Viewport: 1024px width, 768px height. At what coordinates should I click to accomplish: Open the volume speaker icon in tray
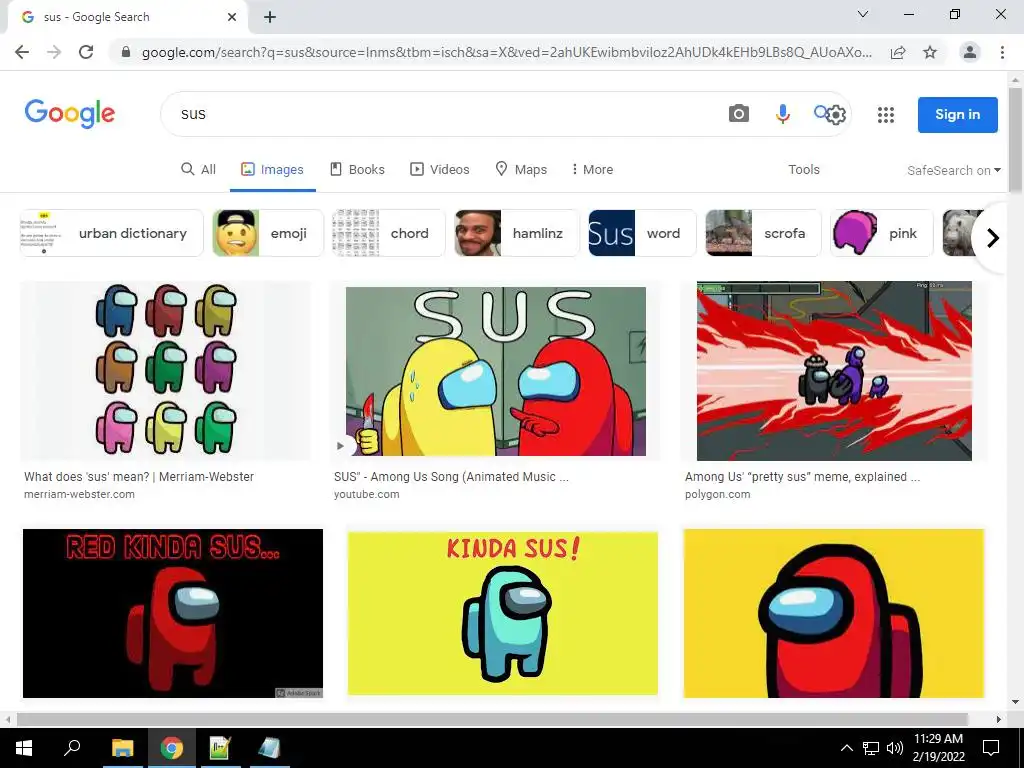coord(895,748)
